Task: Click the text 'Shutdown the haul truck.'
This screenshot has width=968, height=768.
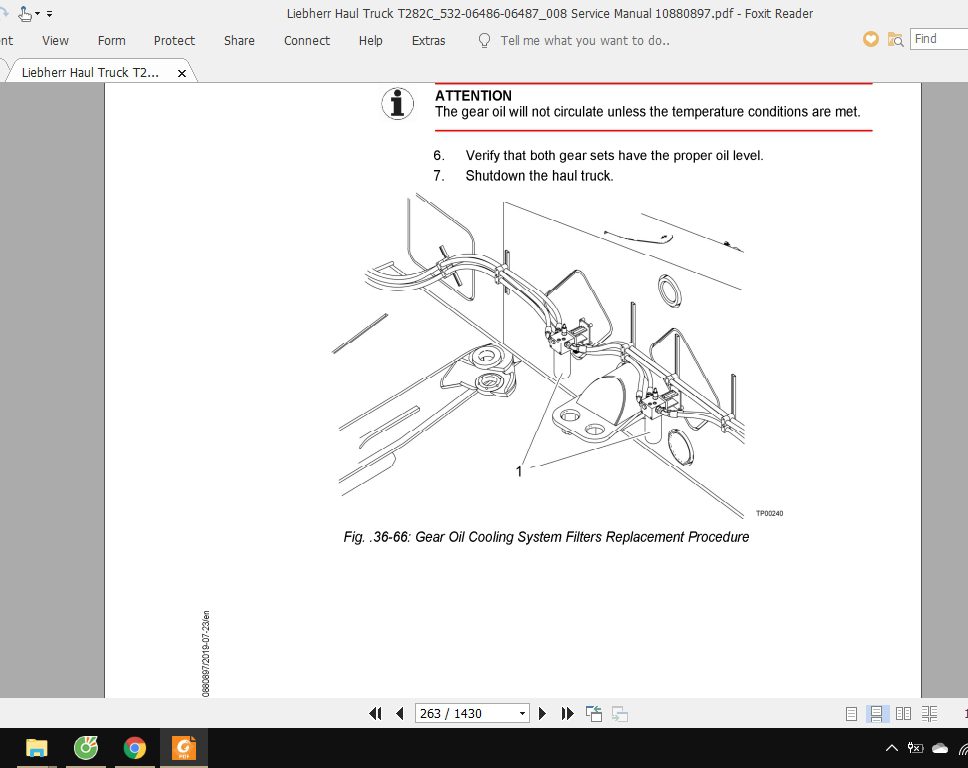Action: (x=539, y=176)
